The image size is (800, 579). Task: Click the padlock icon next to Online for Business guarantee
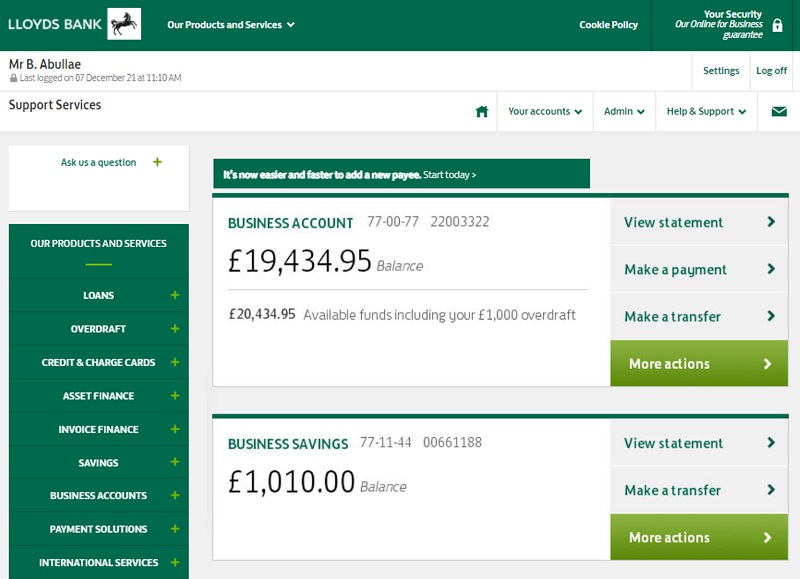777,25
